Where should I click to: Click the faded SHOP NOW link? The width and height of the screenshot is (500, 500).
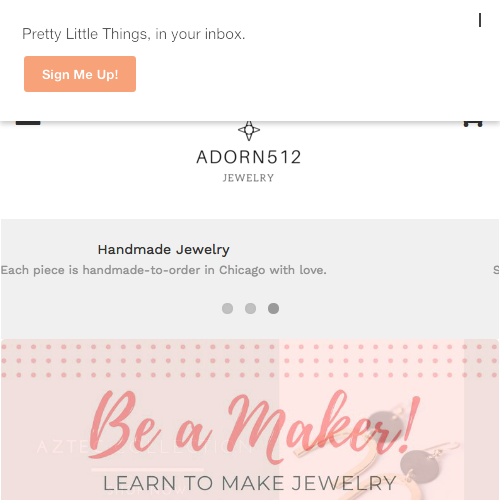coord(148,490)
